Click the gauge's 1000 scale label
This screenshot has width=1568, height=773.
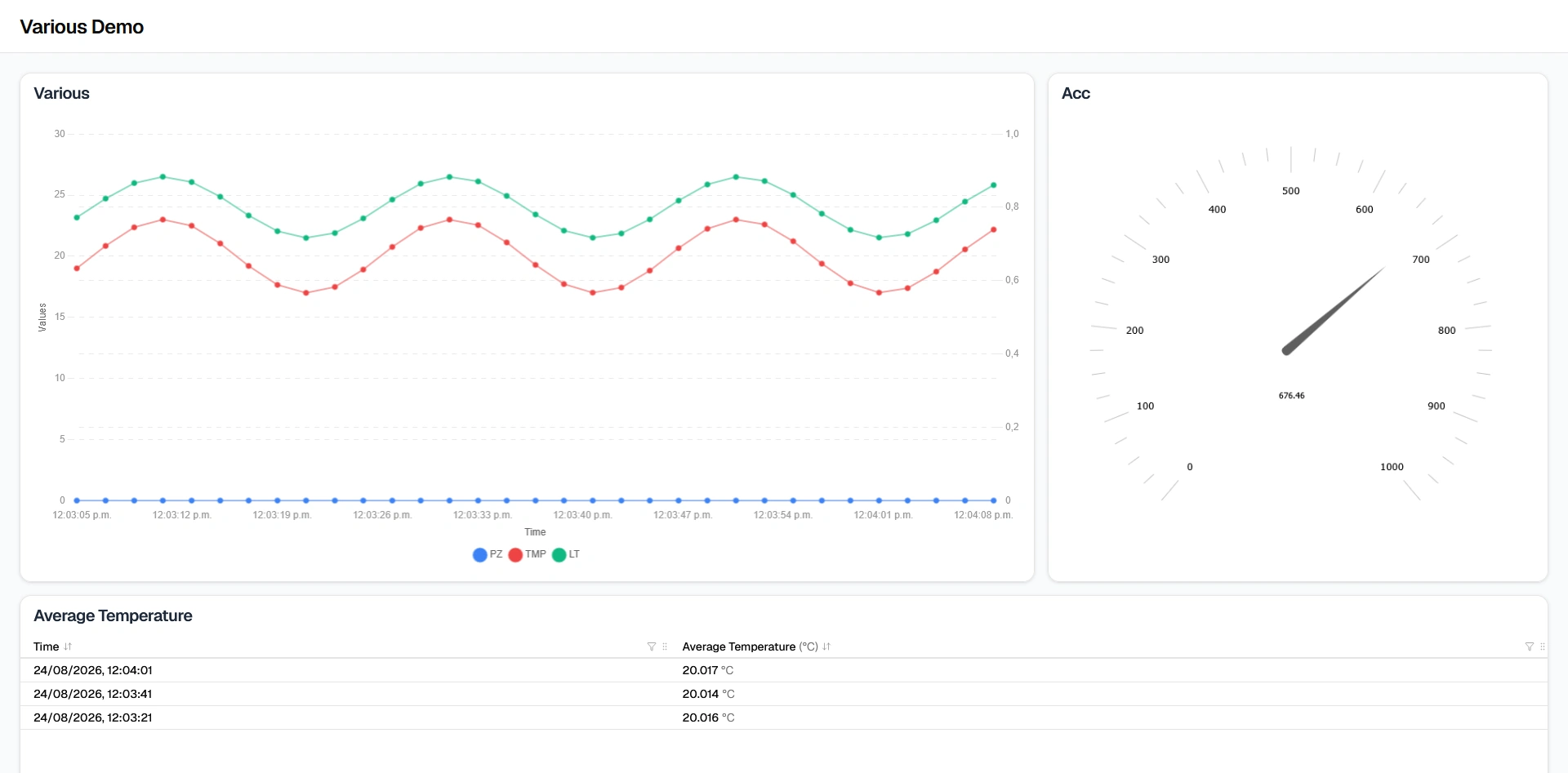(1392, 467)
